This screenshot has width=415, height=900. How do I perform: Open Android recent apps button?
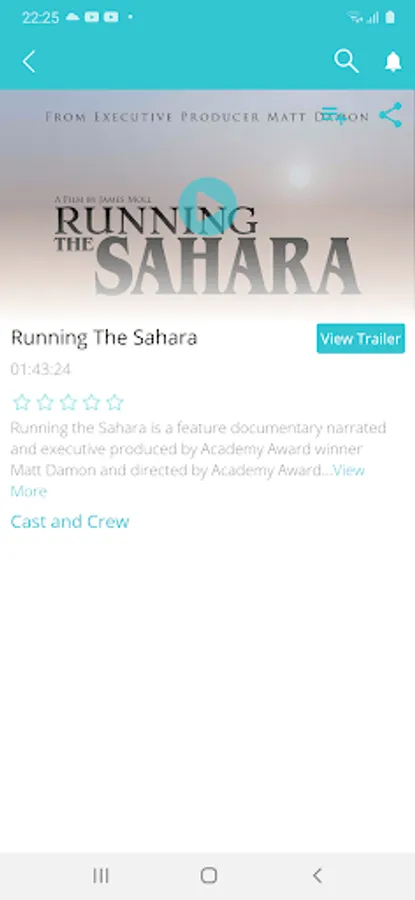(x=101, y=875)
